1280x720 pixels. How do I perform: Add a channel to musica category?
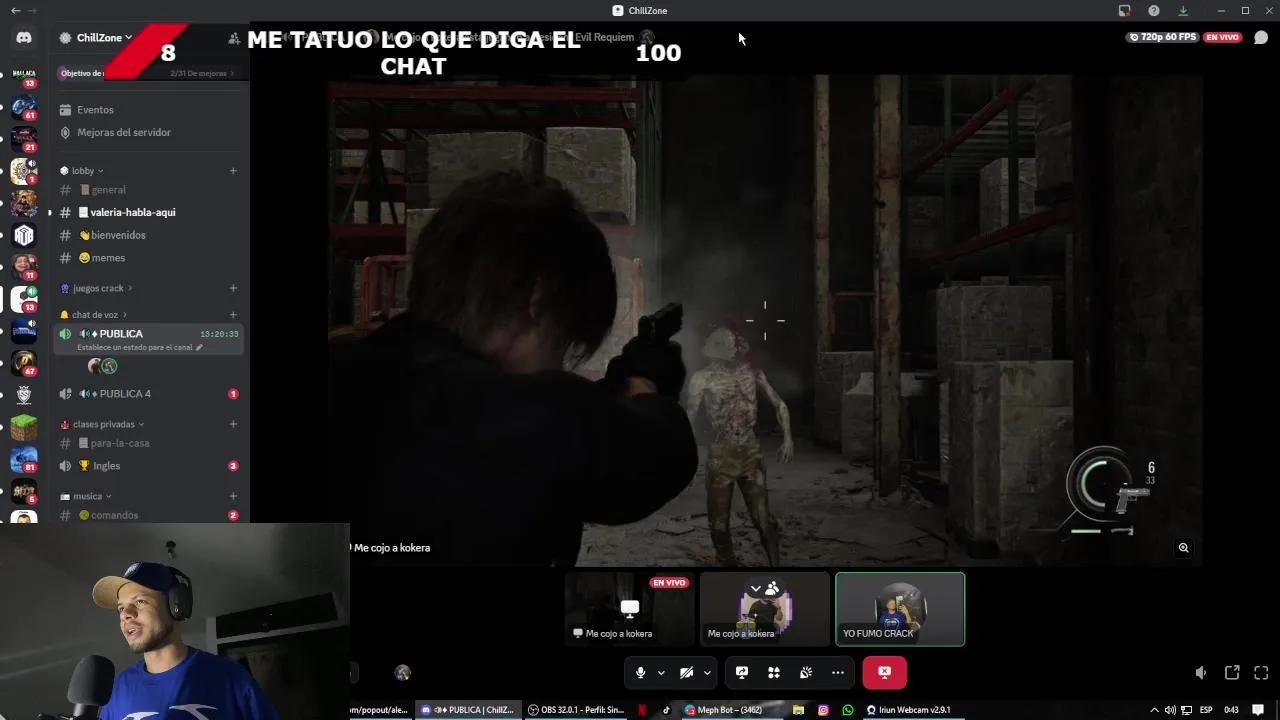[x=233, y=496]
